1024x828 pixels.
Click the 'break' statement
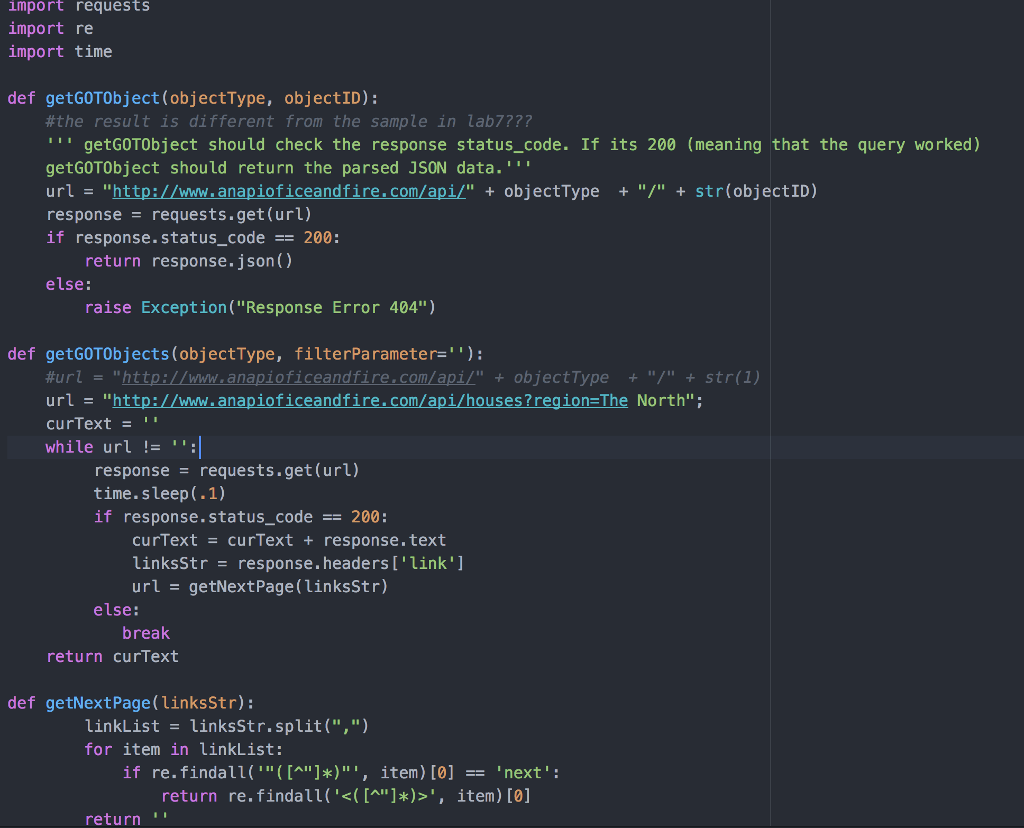[146, 633]
